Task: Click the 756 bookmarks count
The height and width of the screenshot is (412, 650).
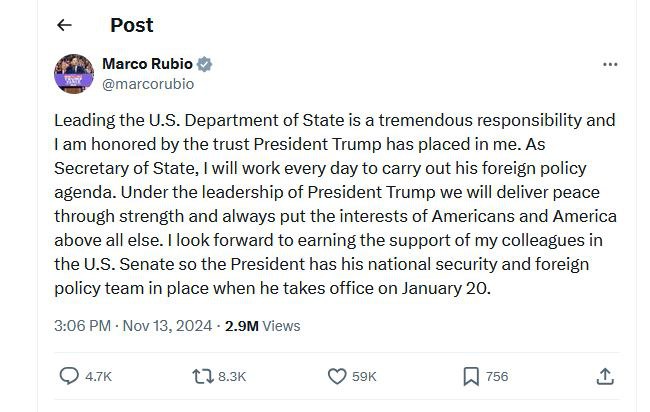Action: 497,376
